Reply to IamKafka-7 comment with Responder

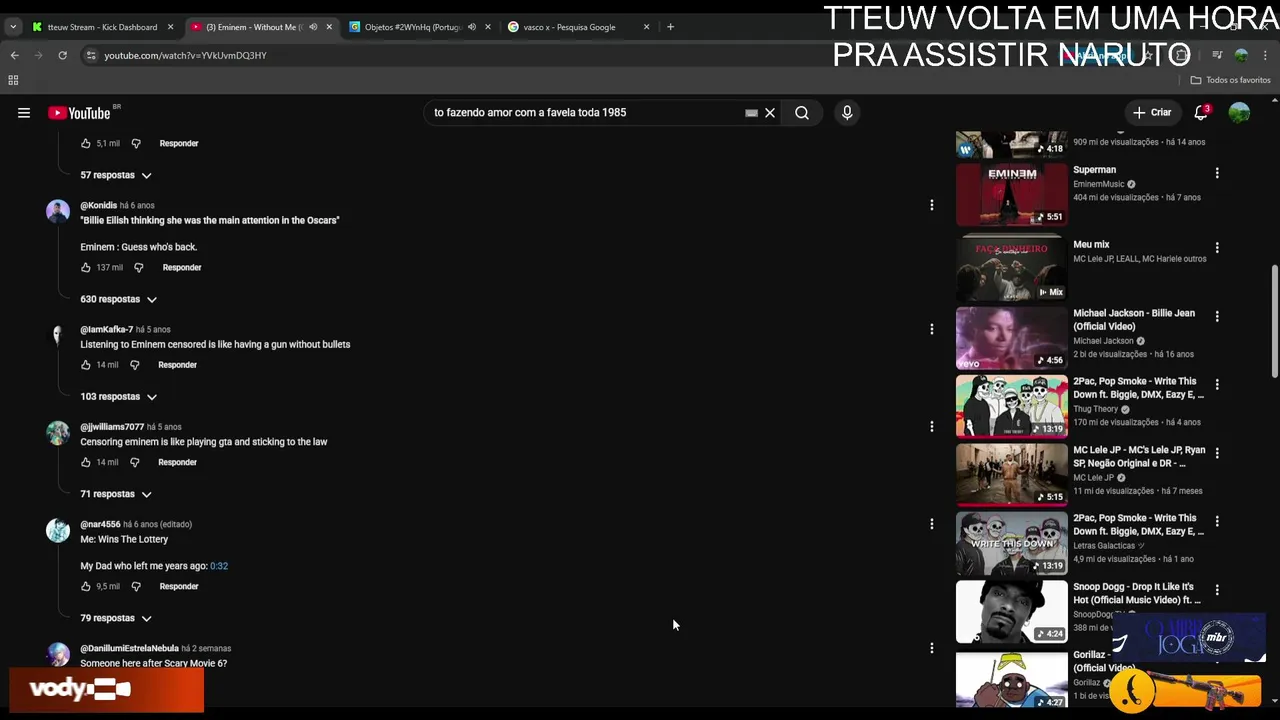tap(177, 365)
